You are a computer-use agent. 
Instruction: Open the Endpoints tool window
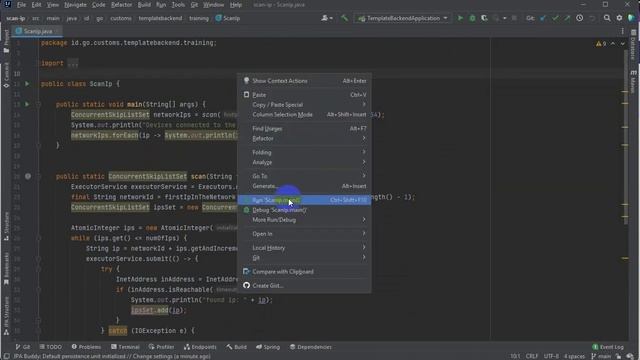tap(200, 347)
